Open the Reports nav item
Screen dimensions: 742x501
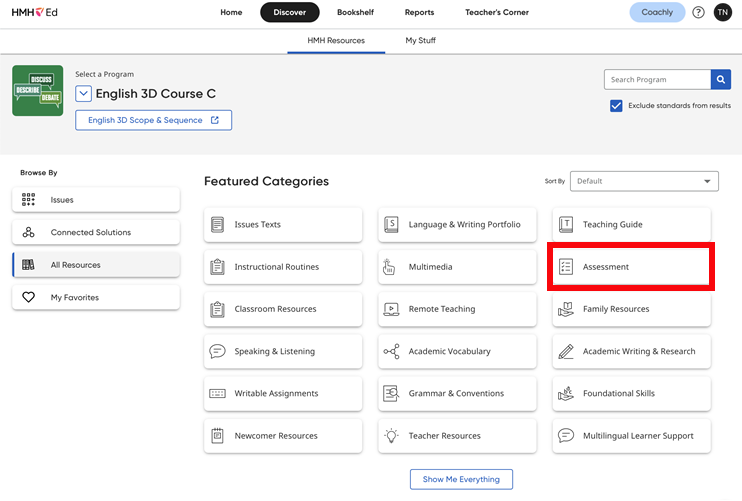click(419, 12)
